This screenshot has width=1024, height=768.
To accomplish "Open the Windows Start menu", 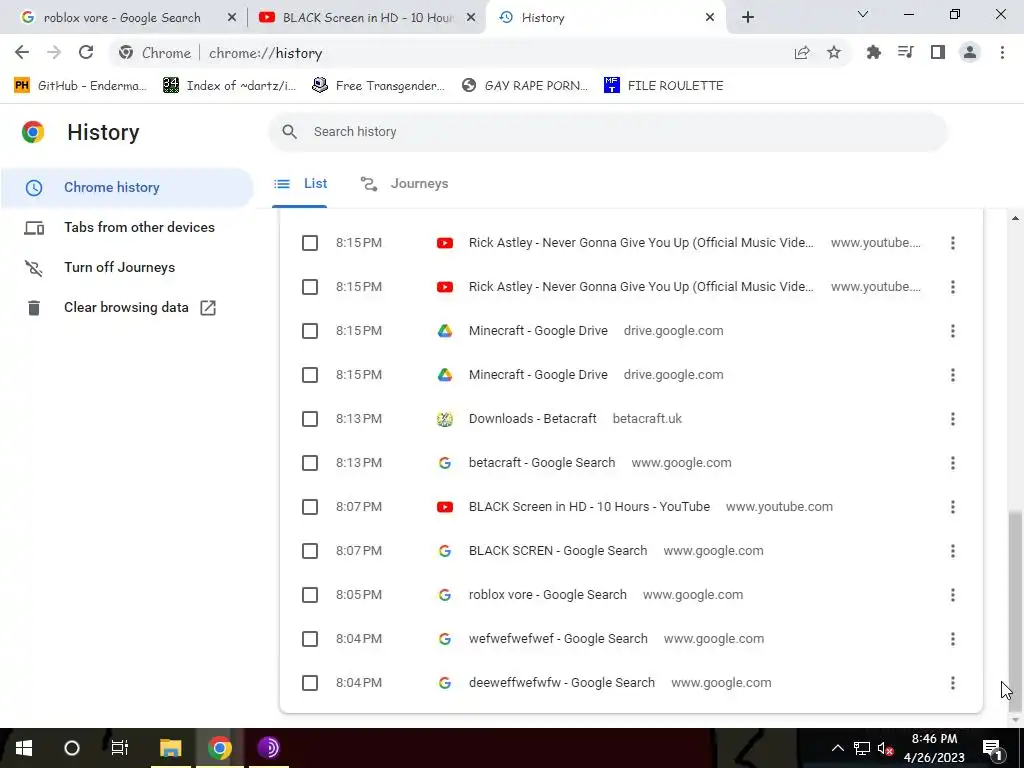I will 24,748.
